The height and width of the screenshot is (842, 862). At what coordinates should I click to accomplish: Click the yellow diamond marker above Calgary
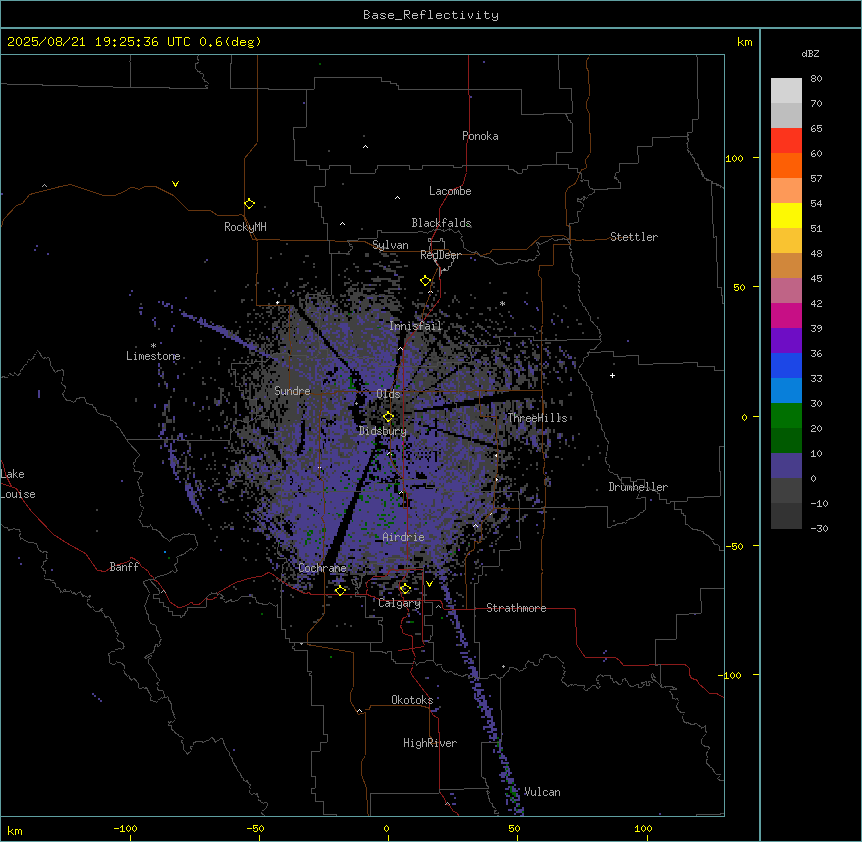(405, 589)
